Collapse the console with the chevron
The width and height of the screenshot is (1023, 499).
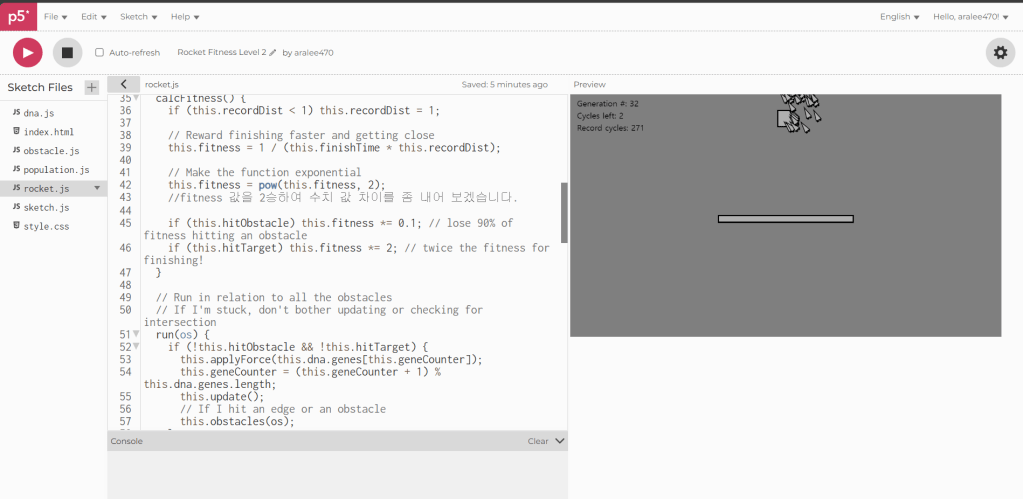[x=560, y=441]
